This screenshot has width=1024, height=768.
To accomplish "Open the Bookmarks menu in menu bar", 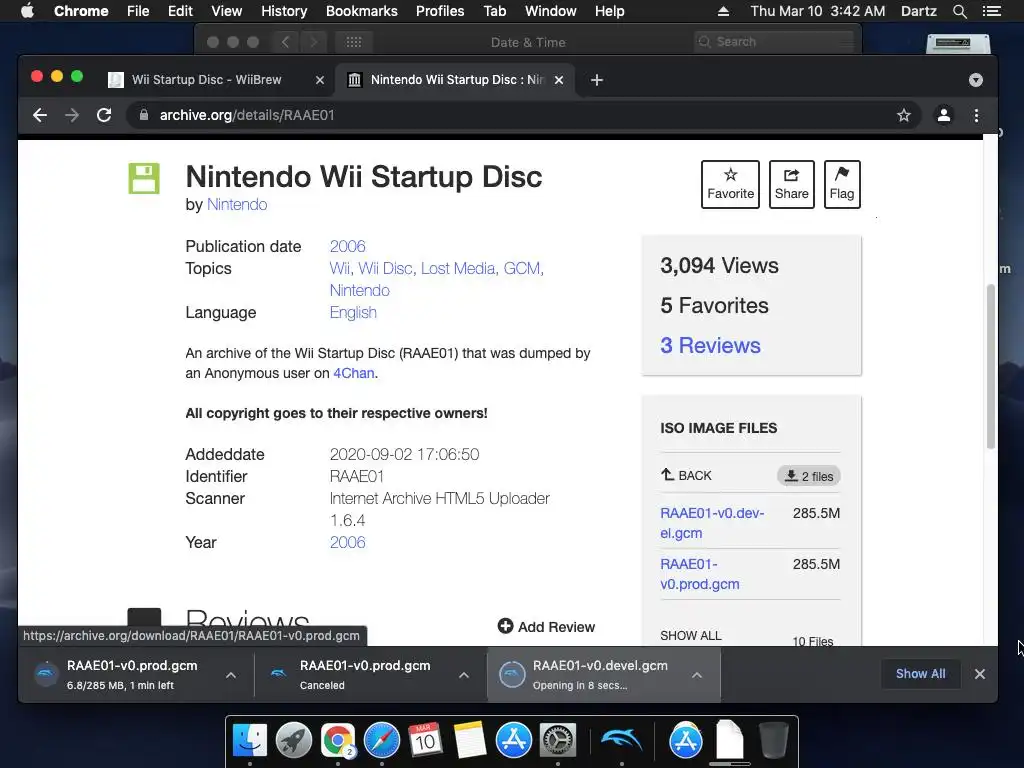I will pyautogui.click(x=362, y=11).
